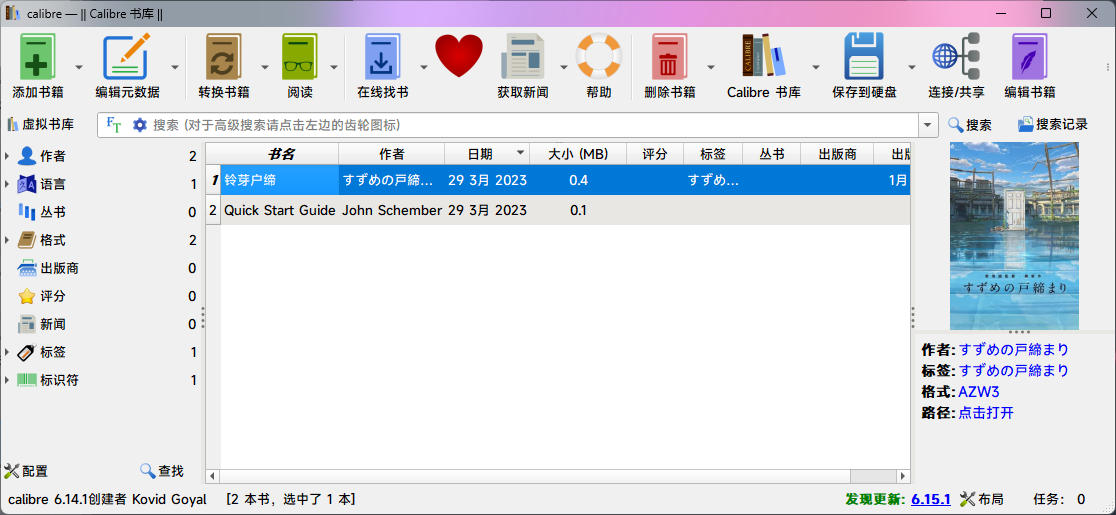Toggle full text search FT icon
Viewport: 1116px width, 515px height.
pos(114,125)
